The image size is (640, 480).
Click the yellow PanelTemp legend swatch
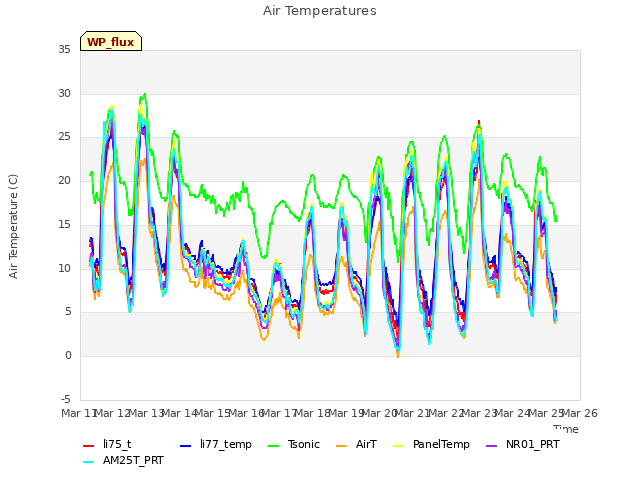click(x=398, y=446)
